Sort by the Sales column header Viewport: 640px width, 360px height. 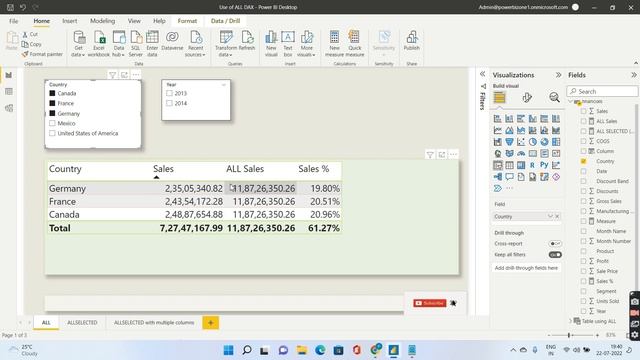point(163,169)
